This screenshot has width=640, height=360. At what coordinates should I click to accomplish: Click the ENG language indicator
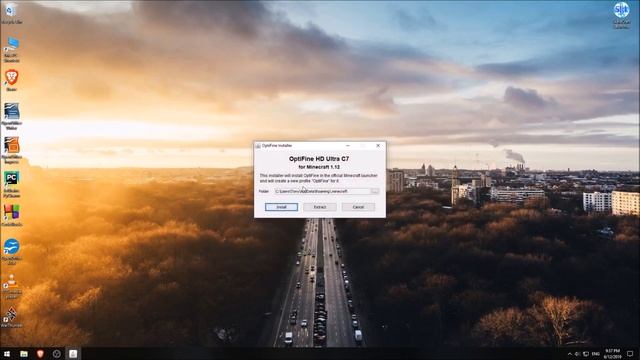pyautogui.click(x=596, y=353)
